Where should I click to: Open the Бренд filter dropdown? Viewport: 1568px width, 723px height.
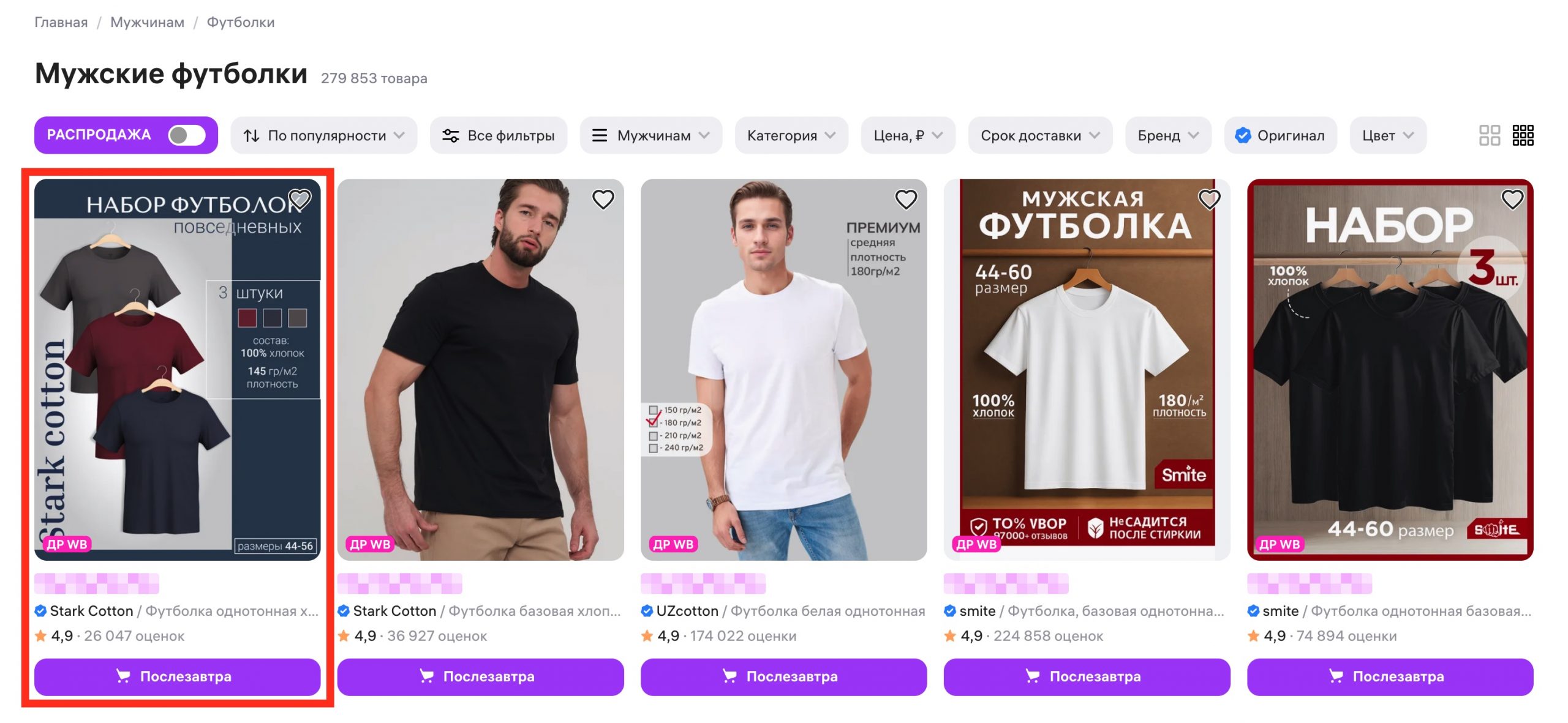click(x=1167, y=135)
